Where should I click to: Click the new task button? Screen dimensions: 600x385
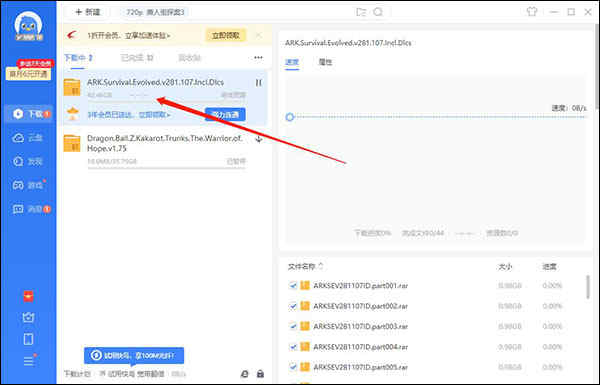pyautogui.click(x=88, y=12)
